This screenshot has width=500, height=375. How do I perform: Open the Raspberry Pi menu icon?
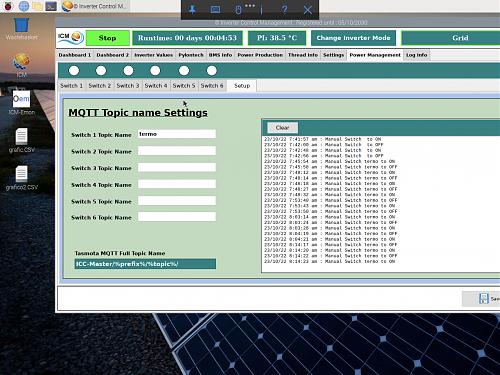8,6
